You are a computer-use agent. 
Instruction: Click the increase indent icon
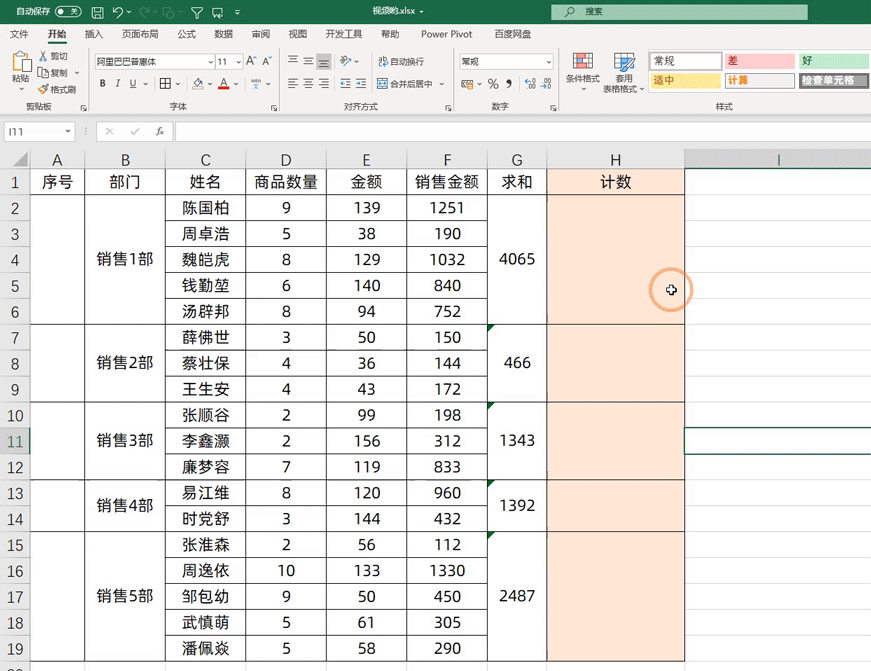361,83
